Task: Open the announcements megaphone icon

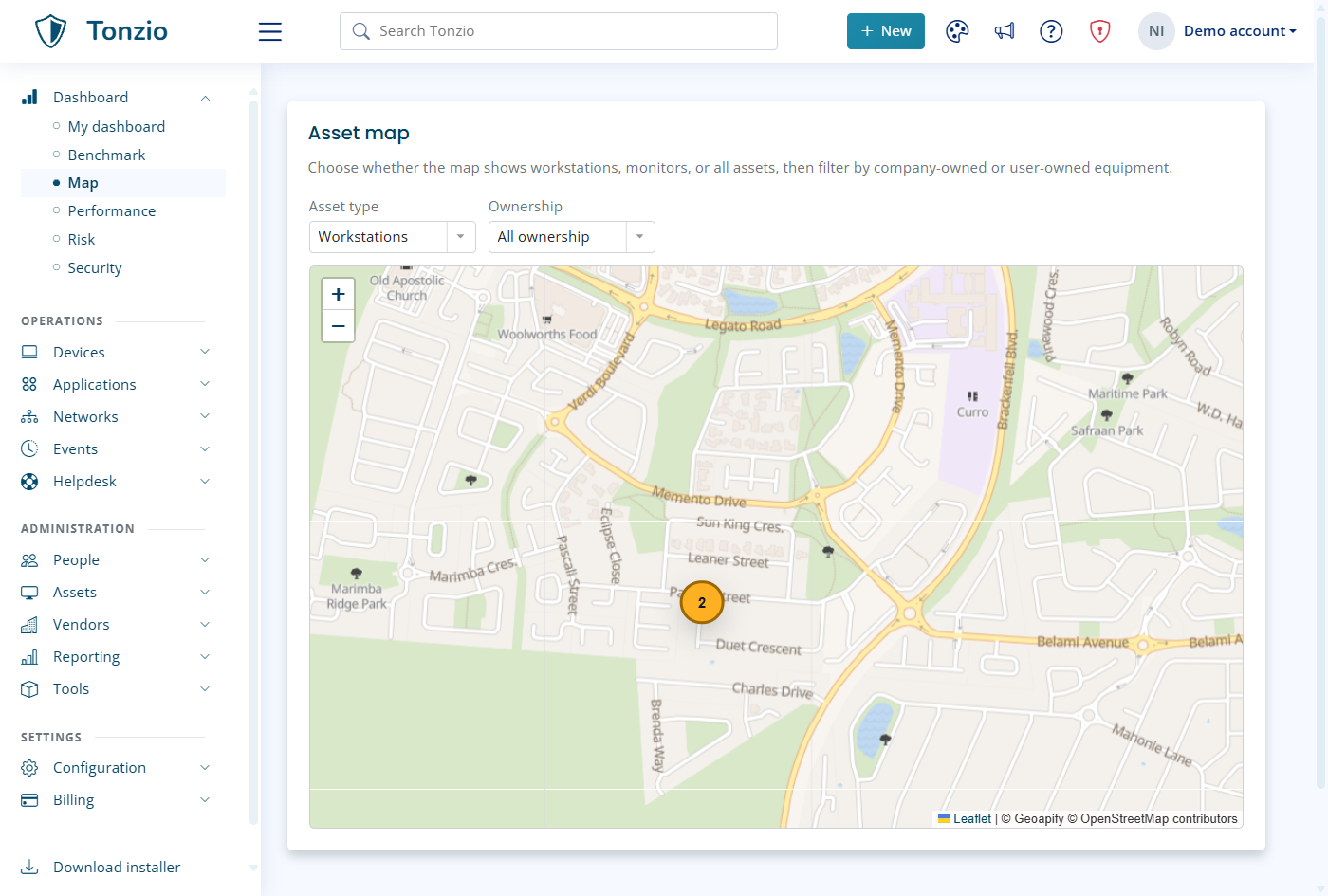Action: click(1005, 31)
